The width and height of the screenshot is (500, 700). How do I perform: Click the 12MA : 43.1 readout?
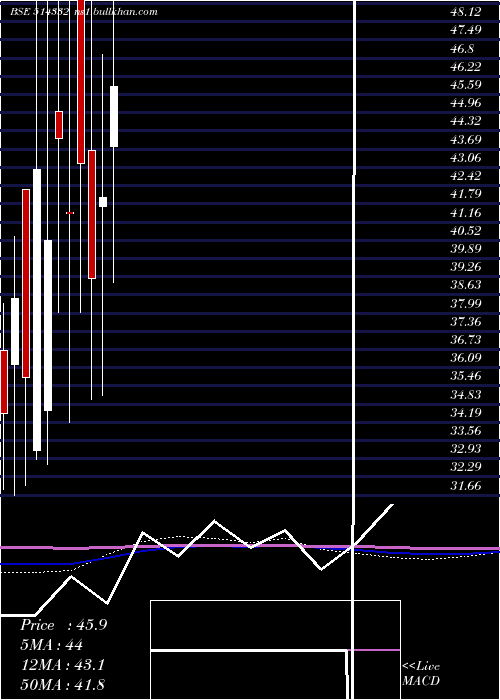[63, 665]
